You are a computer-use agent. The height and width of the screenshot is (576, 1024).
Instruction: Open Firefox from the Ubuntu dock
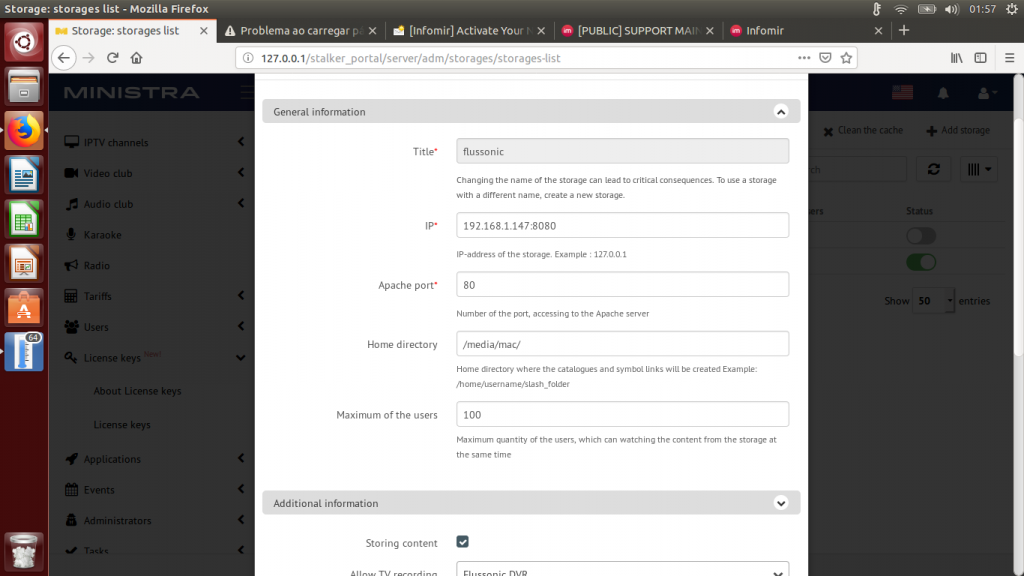tap(24, 131)
